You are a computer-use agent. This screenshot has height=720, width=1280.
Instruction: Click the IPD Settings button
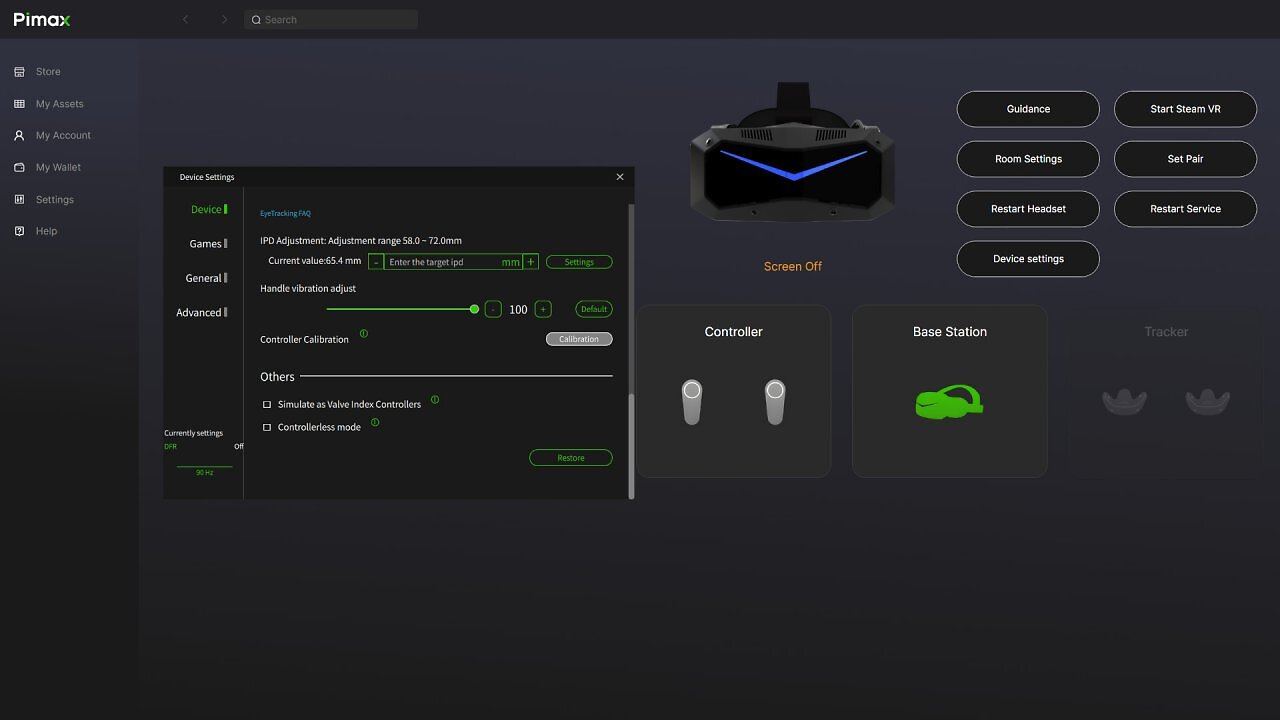(579, 262)
